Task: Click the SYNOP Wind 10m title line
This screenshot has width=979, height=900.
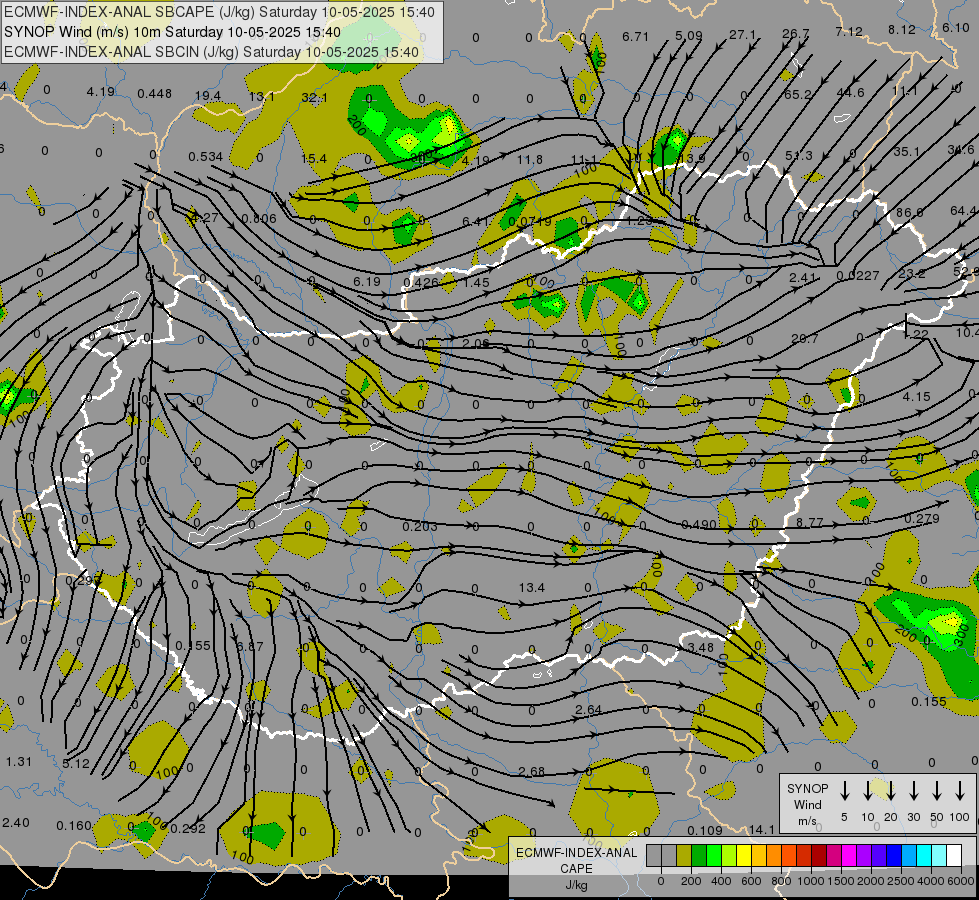Action: [172, 32]
